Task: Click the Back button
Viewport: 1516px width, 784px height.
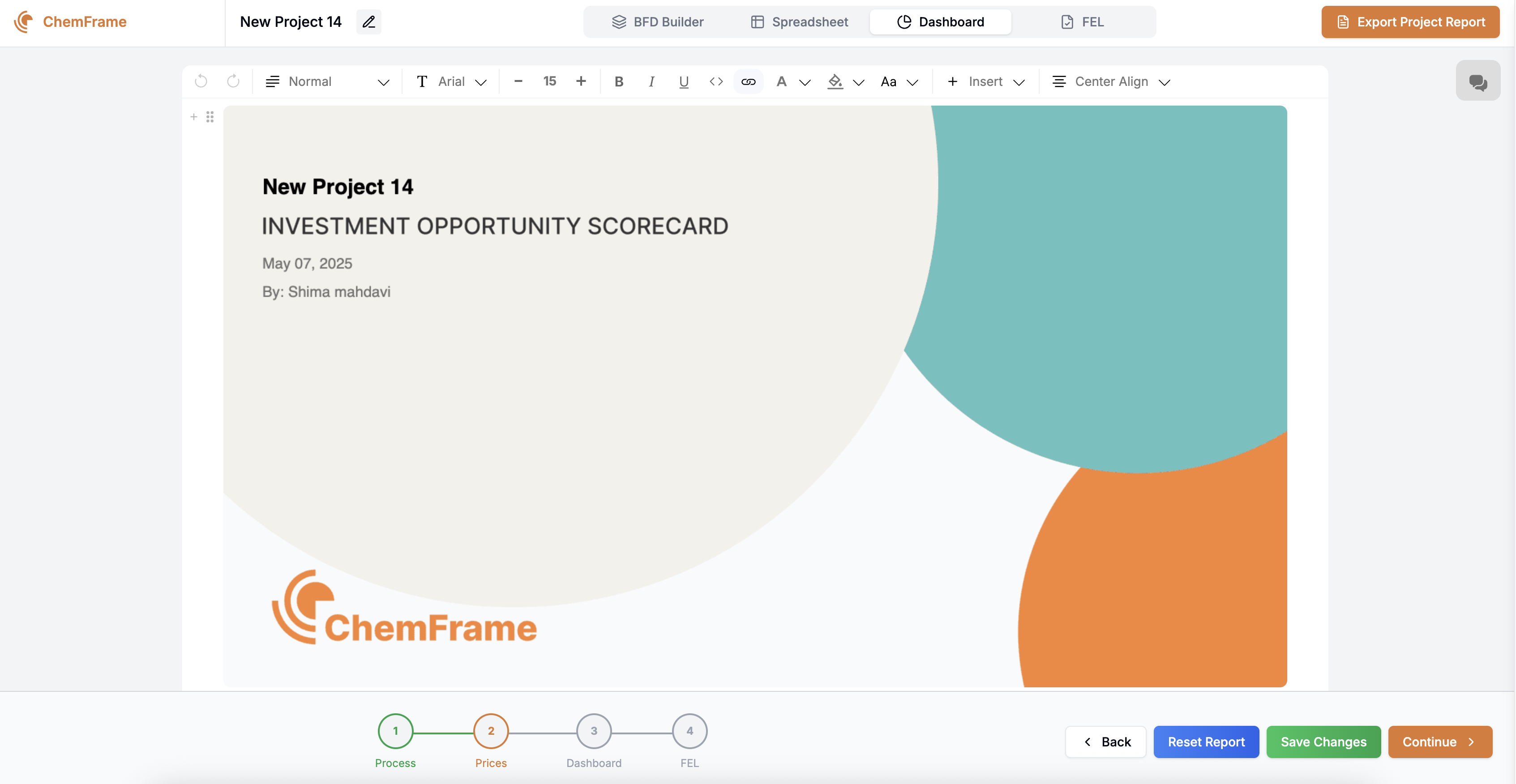Action: [1105, 741]
